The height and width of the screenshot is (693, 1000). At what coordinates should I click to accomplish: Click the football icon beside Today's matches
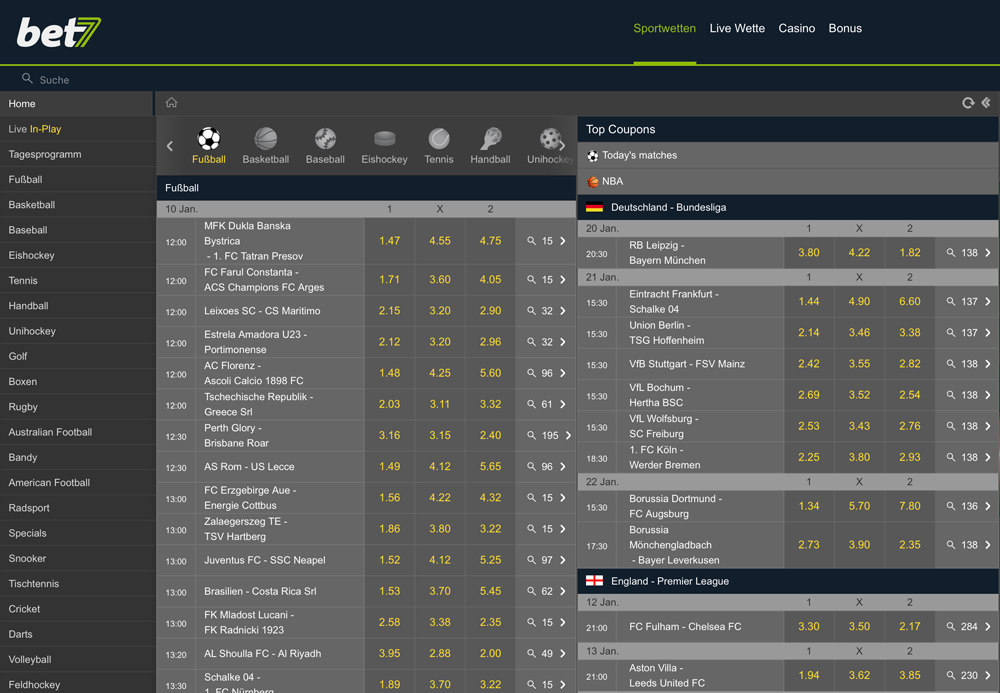pos(592,156)
